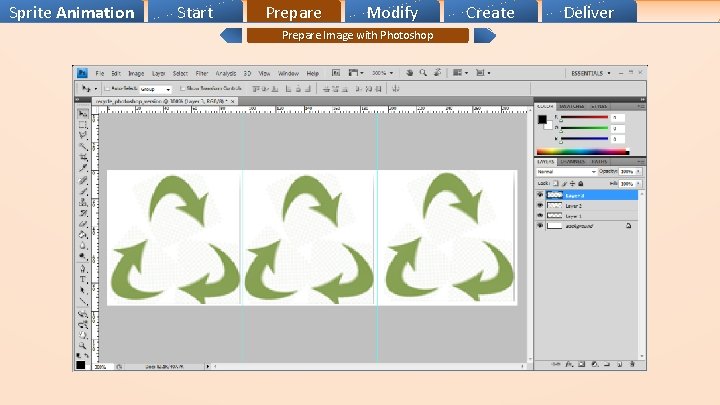This screenshot has height=405, width=720.
Task: Open the Auto-Select Group dropdown
Action: pyautogui.click(x=155, y=89)
